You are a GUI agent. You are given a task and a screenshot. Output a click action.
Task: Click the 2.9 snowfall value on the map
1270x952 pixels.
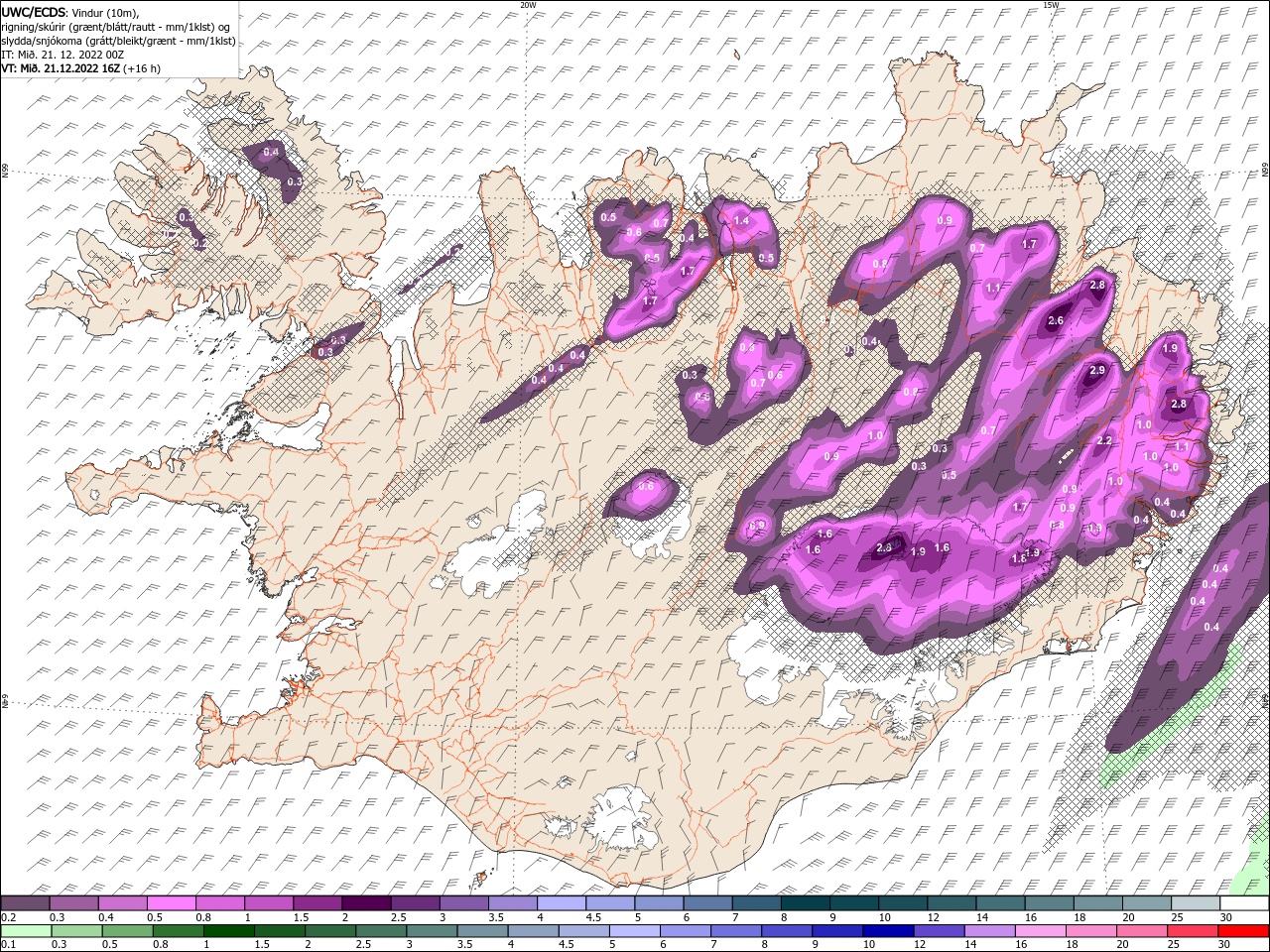tap(1096, 371)
